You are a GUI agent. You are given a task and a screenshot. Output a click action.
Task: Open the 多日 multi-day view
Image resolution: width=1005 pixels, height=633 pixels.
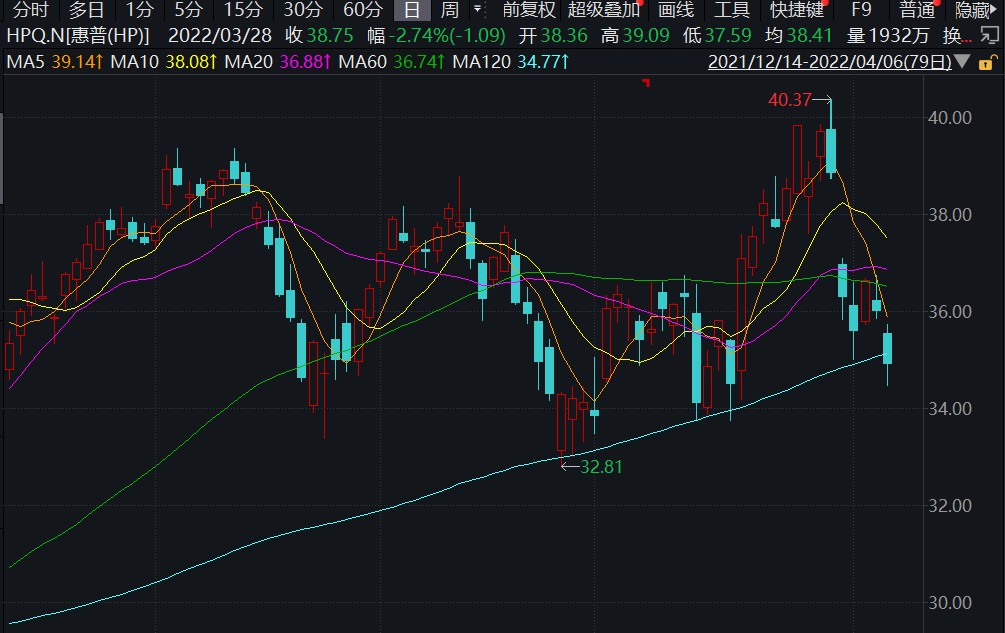coord(86,11)
